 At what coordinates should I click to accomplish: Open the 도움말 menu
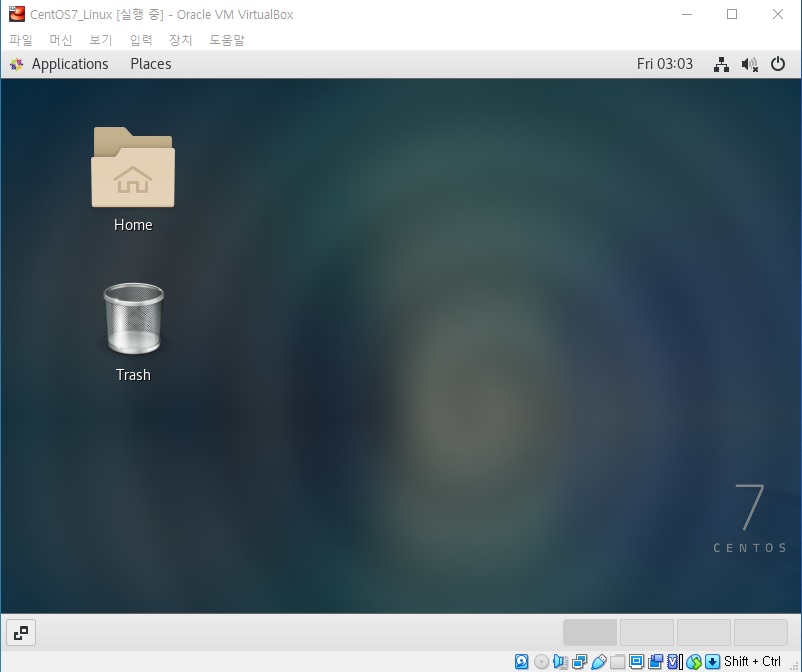tap(227, 40)
